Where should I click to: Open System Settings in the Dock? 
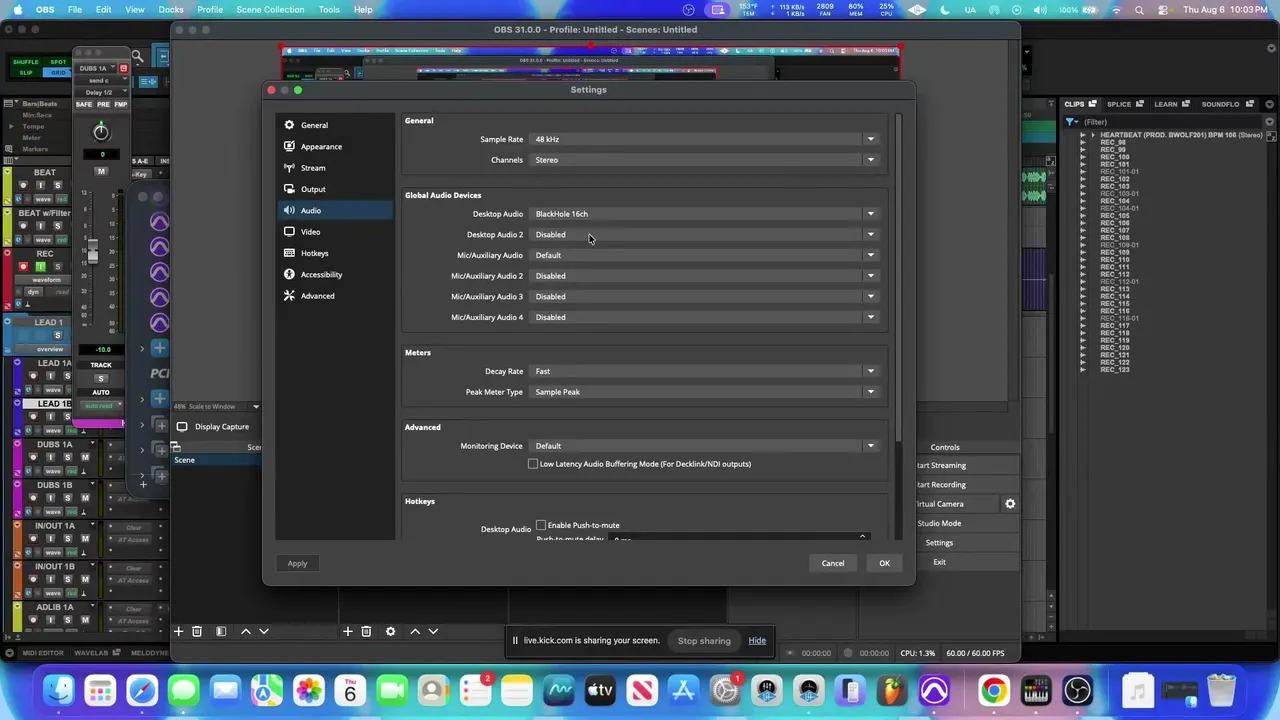coord(725,690)
